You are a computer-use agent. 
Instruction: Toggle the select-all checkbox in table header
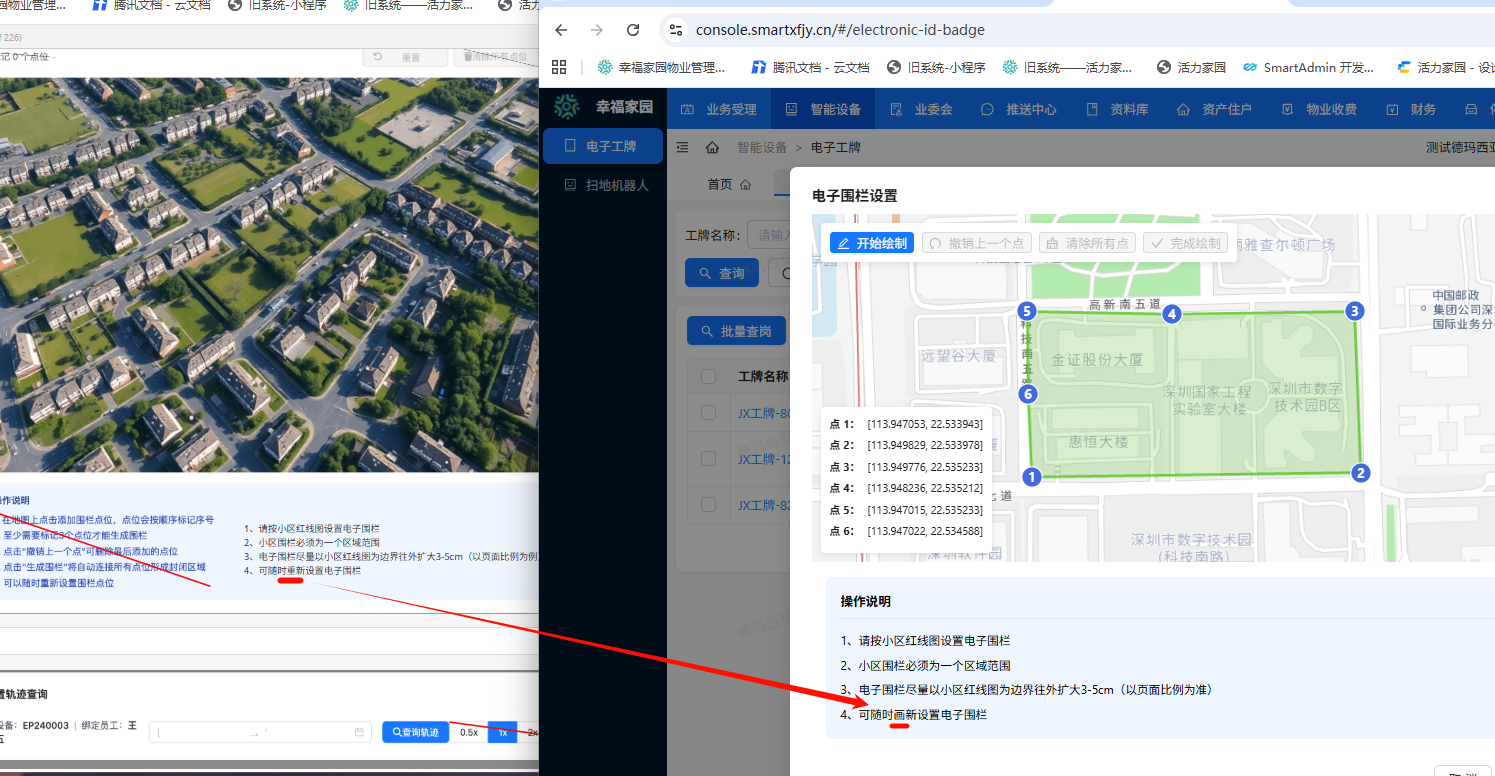pyautogui.click(x=709, y=376)
